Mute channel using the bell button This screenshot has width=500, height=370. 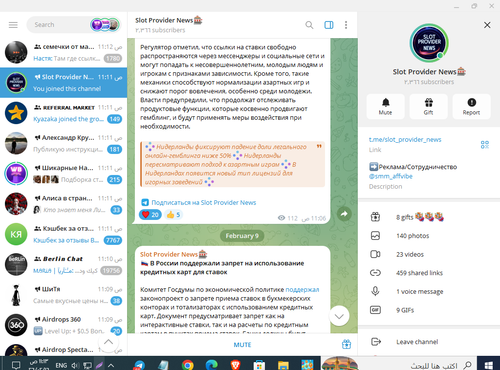pyautogui.click(x=385, y=106)
